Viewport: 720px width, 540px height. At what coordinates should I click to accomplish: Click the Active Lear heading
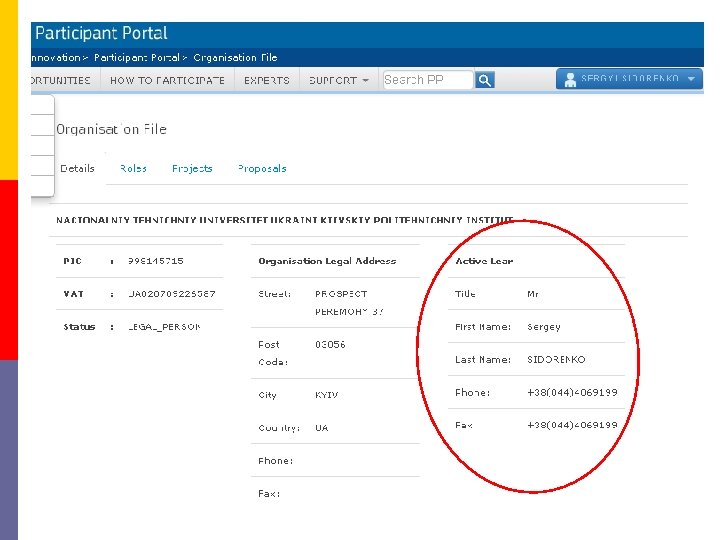[484, 261]
